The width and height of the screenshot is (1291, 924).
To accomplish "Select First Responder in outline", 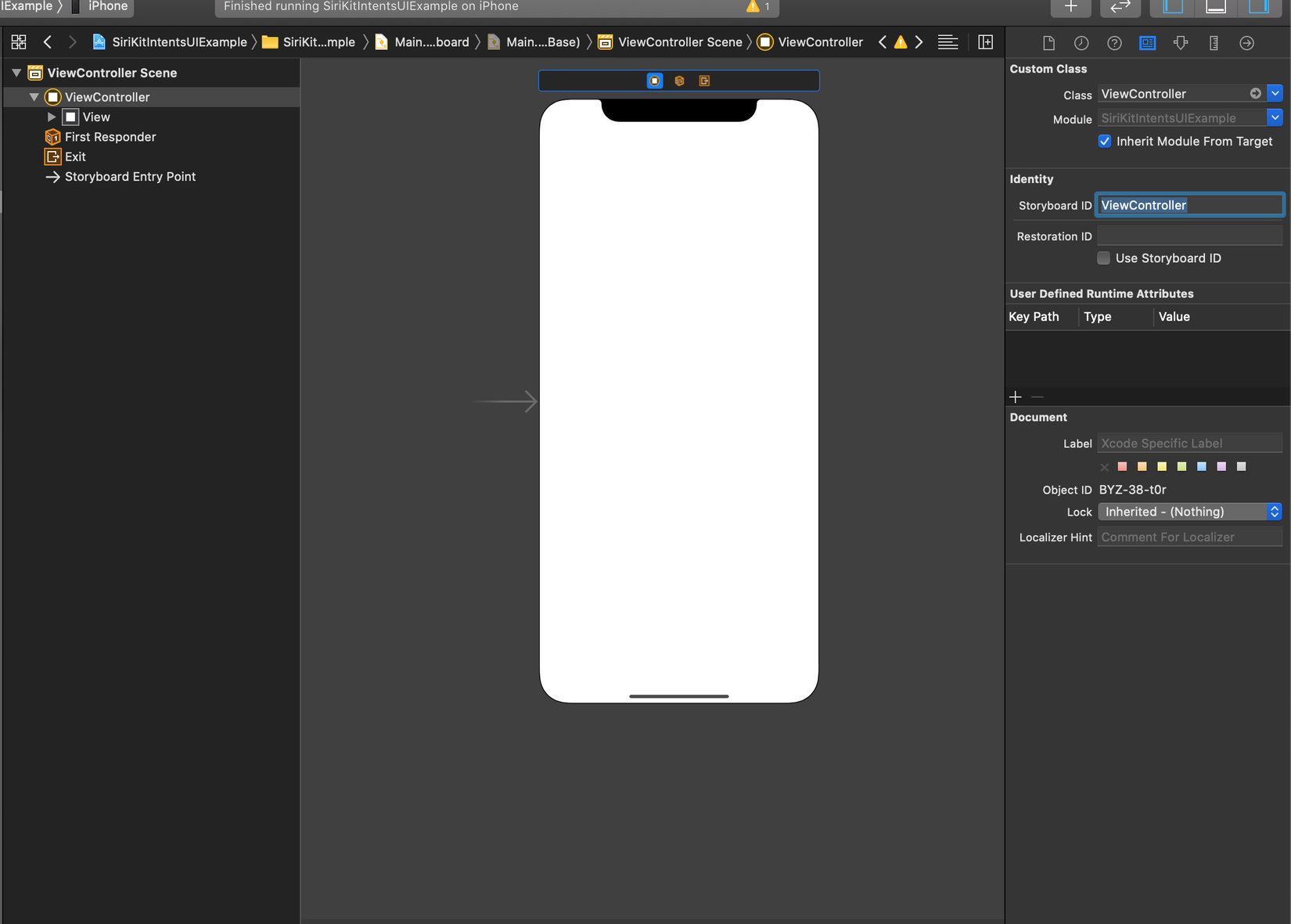I will point(110,137).
